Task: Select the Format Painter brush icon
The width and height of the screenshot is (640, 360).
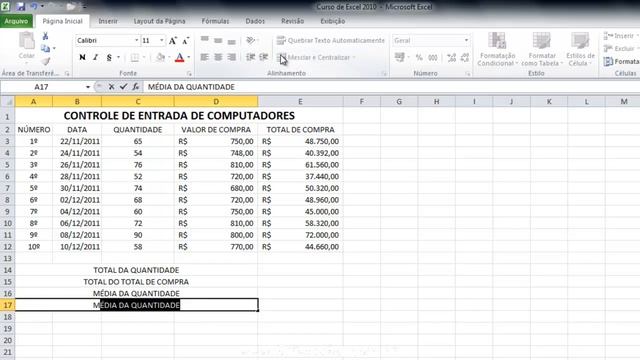Action: 45,61
